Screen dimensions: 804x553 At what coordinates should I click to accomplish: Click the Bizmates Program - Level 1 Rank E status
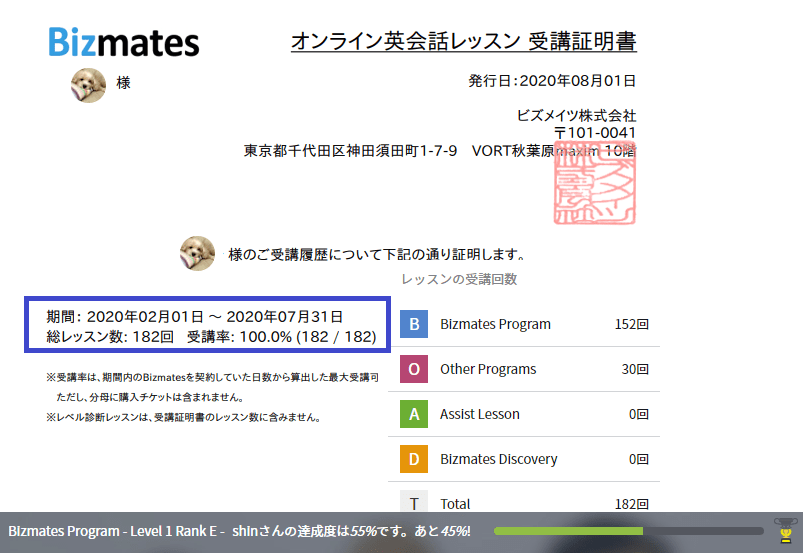click(116, 531)
